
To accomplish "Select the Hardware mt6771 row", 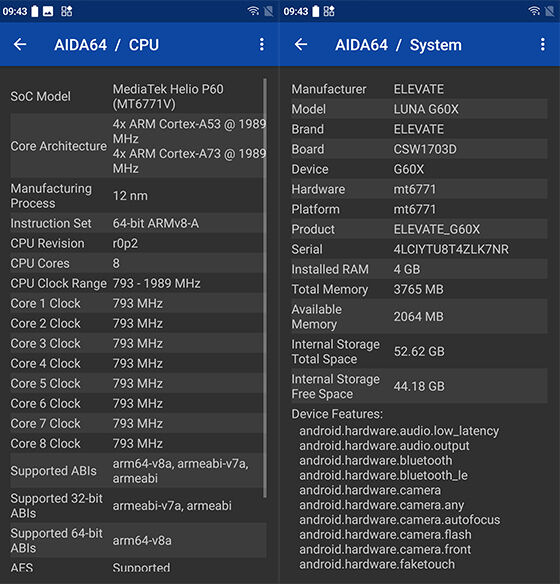I will (419, 189).
